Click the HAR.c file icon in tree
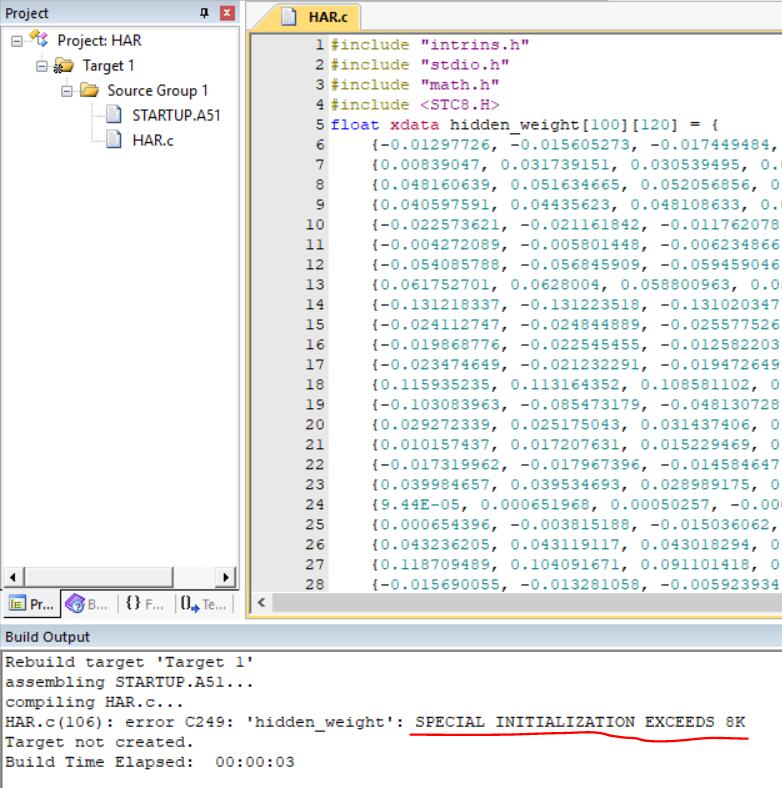 114,140
